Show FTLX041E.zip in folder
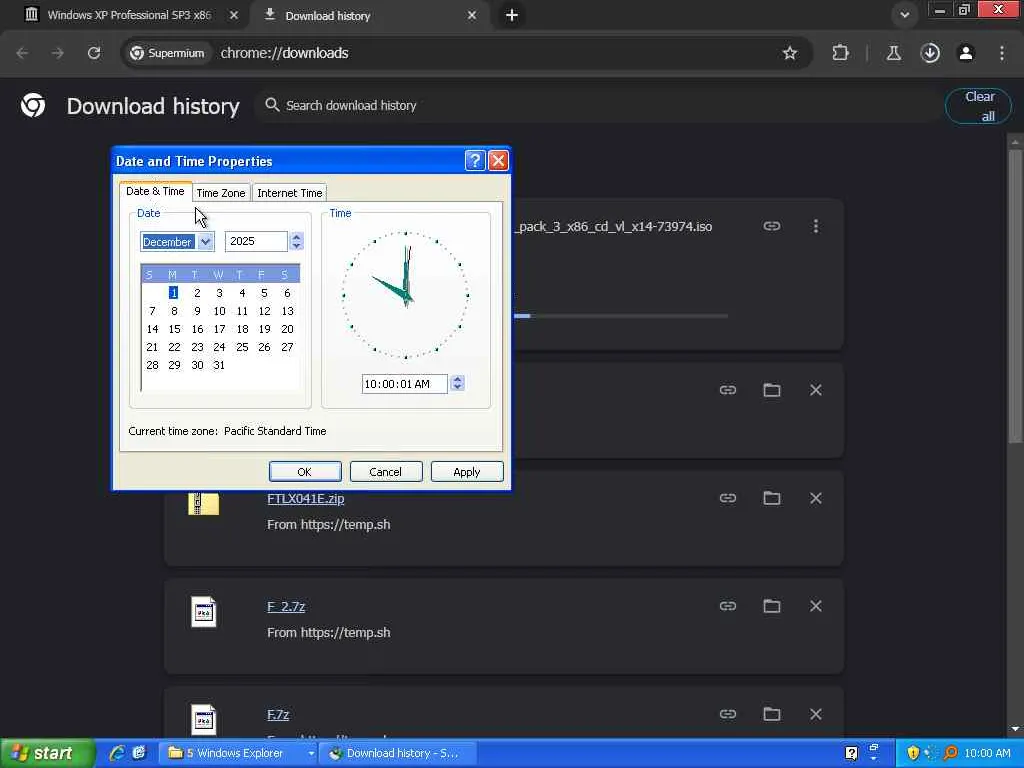1024x768 pixels. (x=772, y=498)
